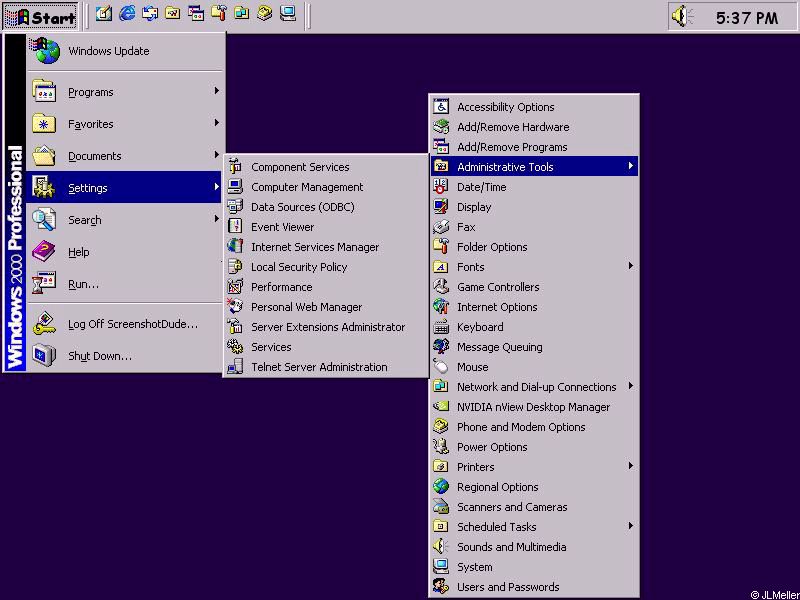Open Services gears icon
800x600 pixels.
pos(235,346)
